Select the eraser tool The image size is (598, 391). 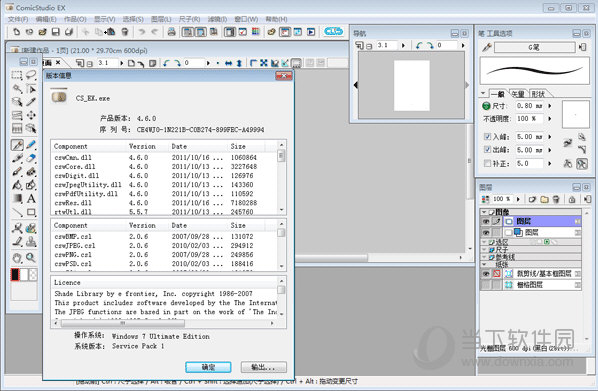click(x=31, y=158)
